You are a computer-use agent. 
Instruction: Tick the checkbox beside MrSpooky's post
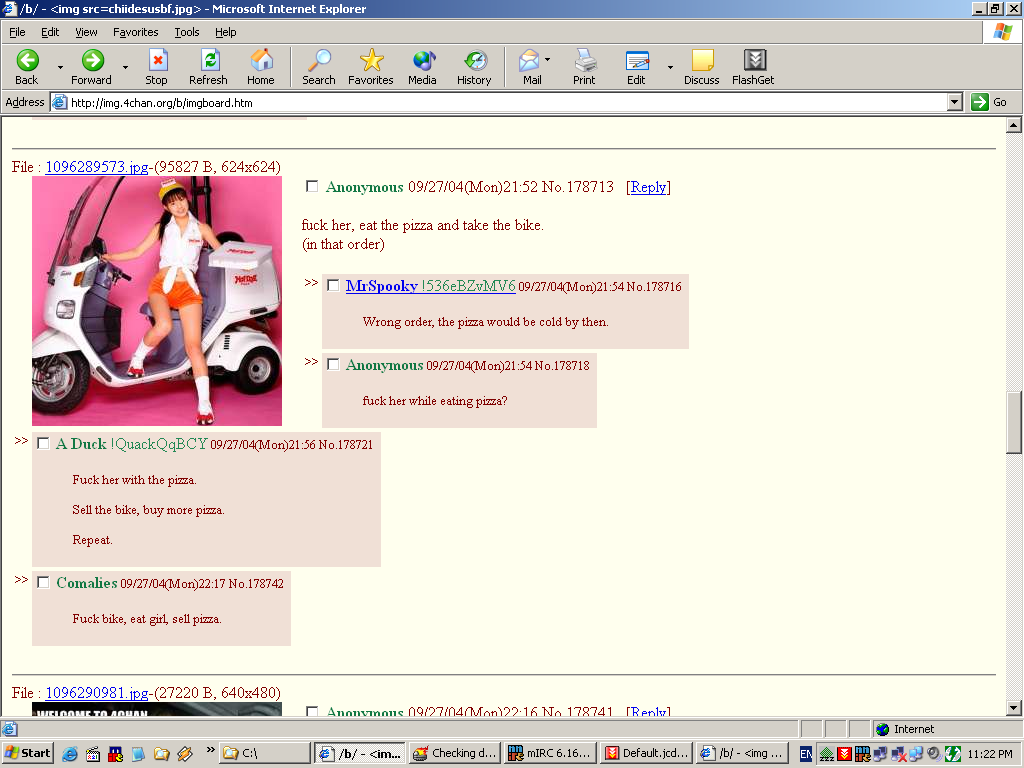[x=333, y=286]
